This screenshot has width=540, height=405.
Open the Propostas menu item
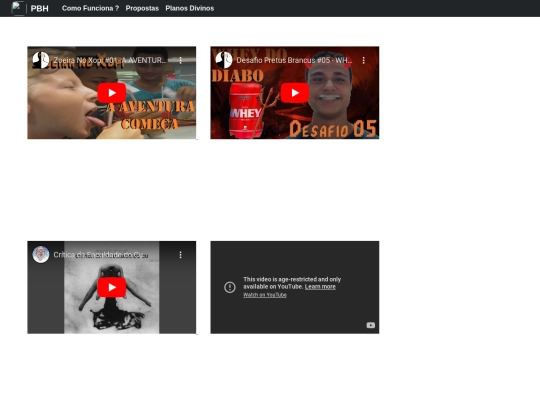pos(142,8)
